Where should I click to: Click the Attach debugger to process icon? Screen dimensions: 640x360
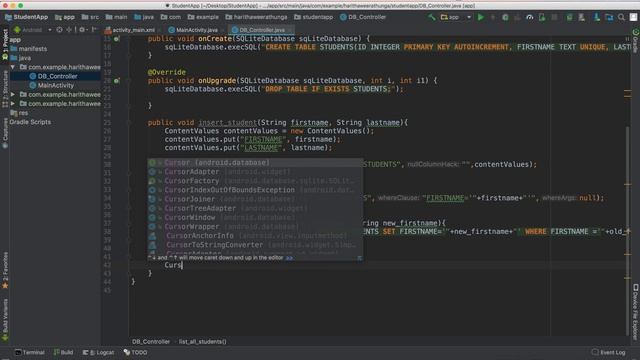(542, 17)
